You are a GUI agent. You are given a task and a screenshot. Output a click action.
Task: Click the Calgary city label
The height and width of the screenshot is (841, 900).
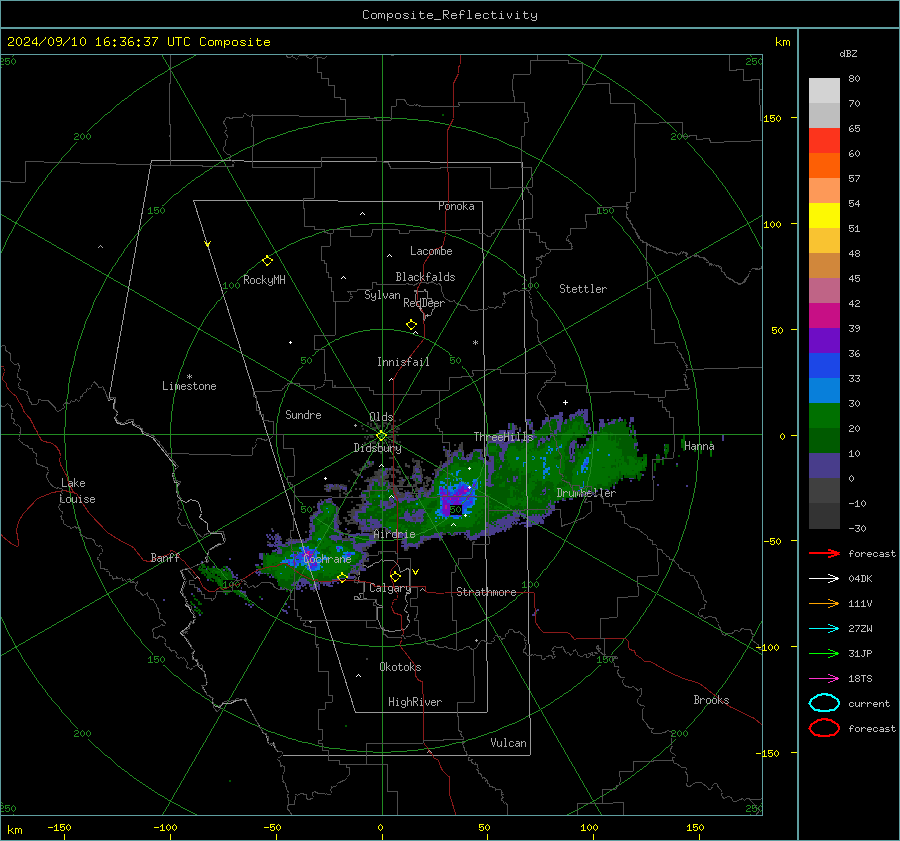(390, 588)
